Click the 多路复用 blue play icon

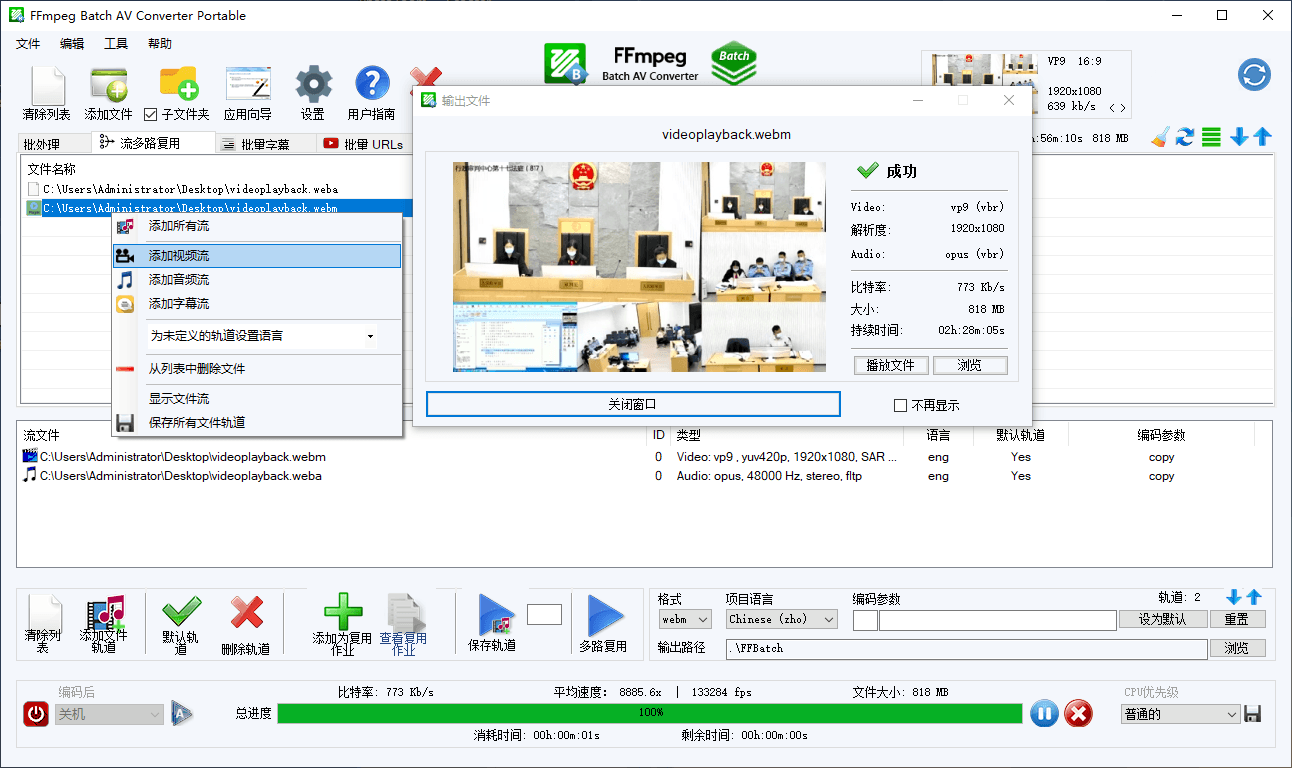pos(604,615)
